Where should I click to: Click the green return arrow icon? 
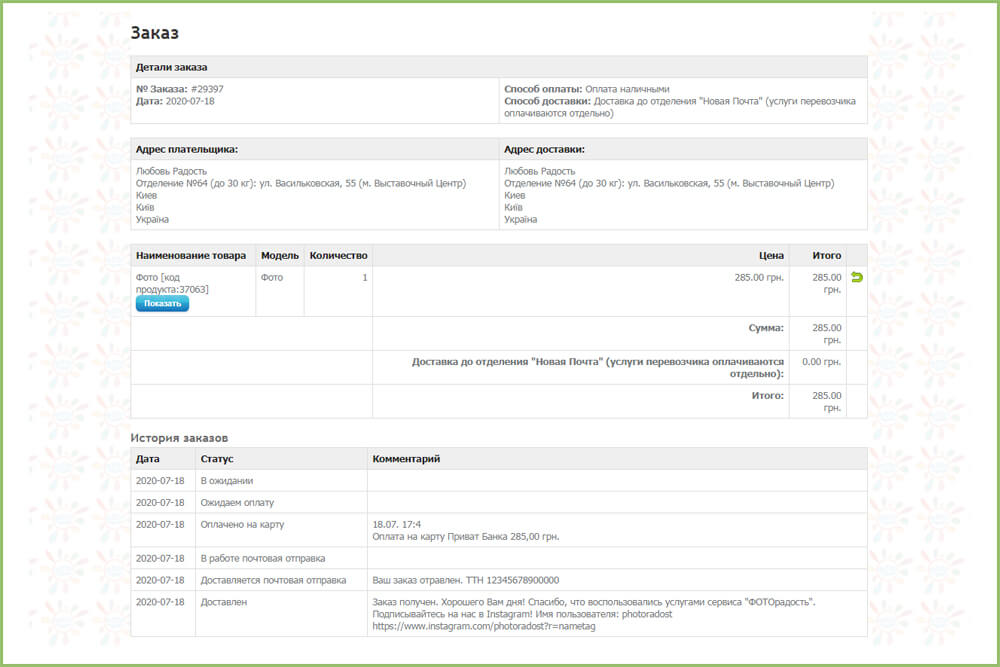tap(856, 278)
